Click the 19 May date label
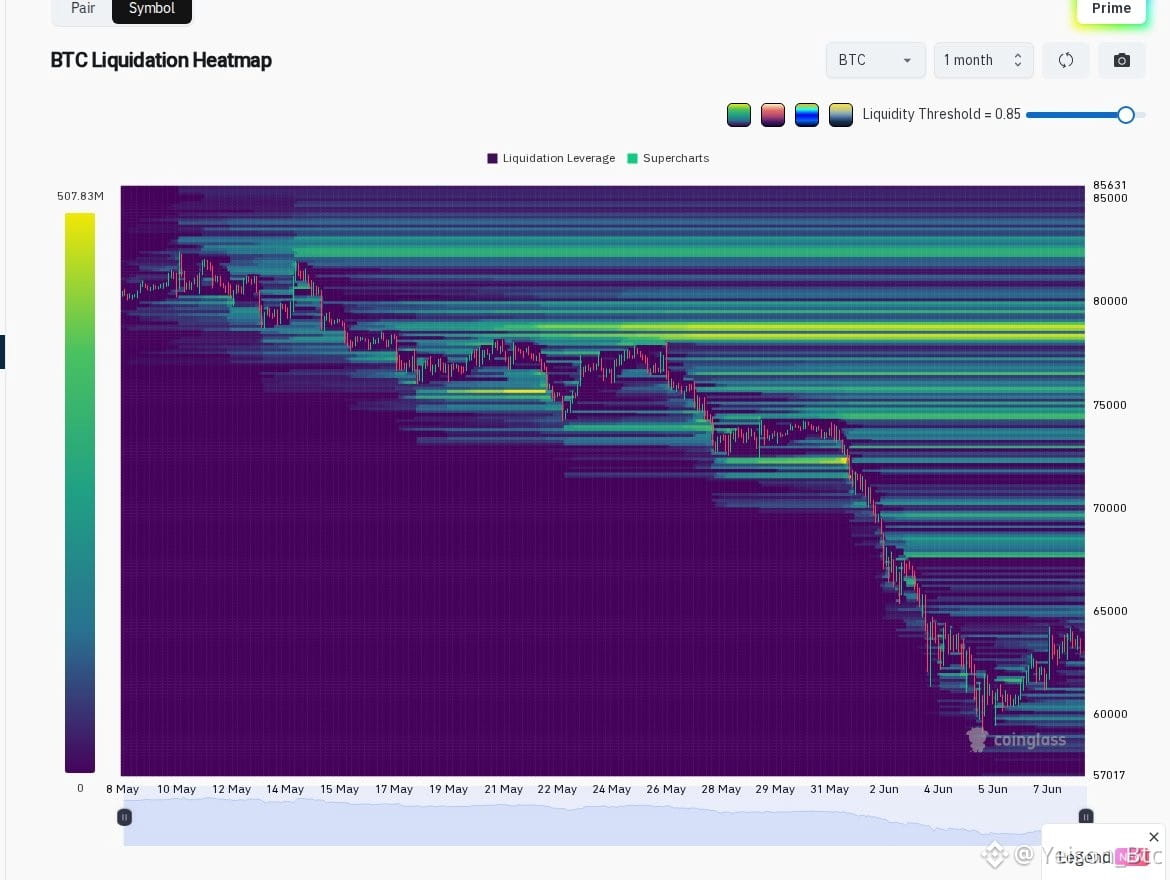 (x=448, y=790)
